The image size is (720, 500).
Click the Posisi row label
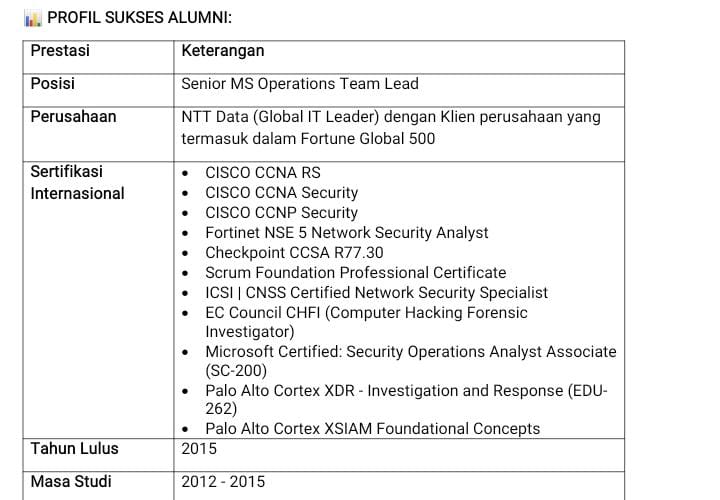(x=52, y=84)
